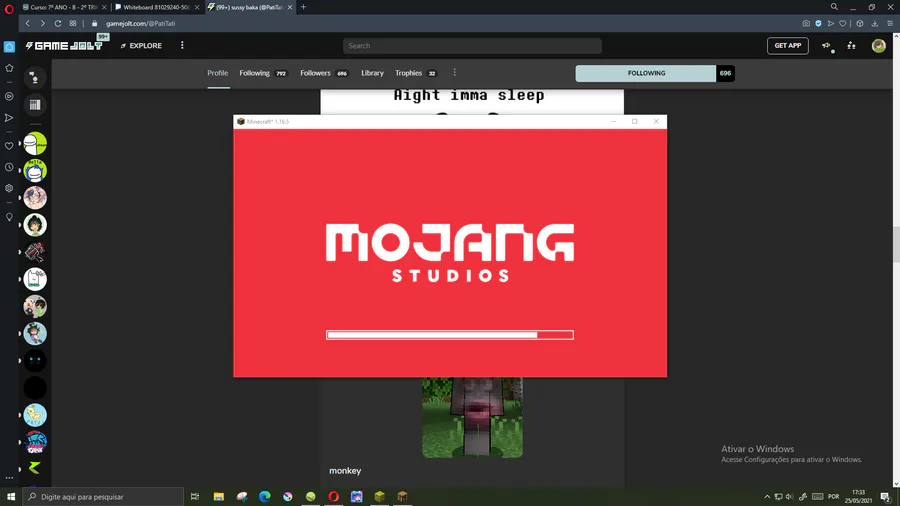Open File Explorer from the taskbar

219,497
